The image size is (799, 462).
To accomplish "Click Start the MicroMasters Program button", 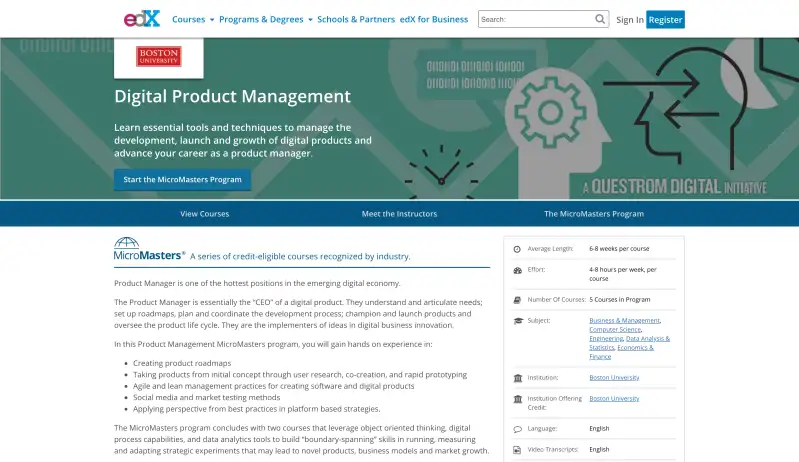I will [x=182, y=179].
